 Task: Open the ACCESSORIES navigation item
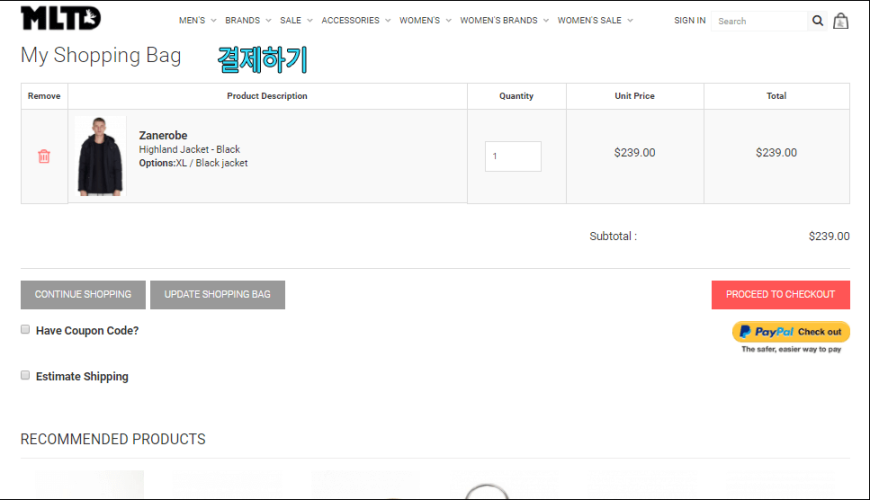pos(351,21)
